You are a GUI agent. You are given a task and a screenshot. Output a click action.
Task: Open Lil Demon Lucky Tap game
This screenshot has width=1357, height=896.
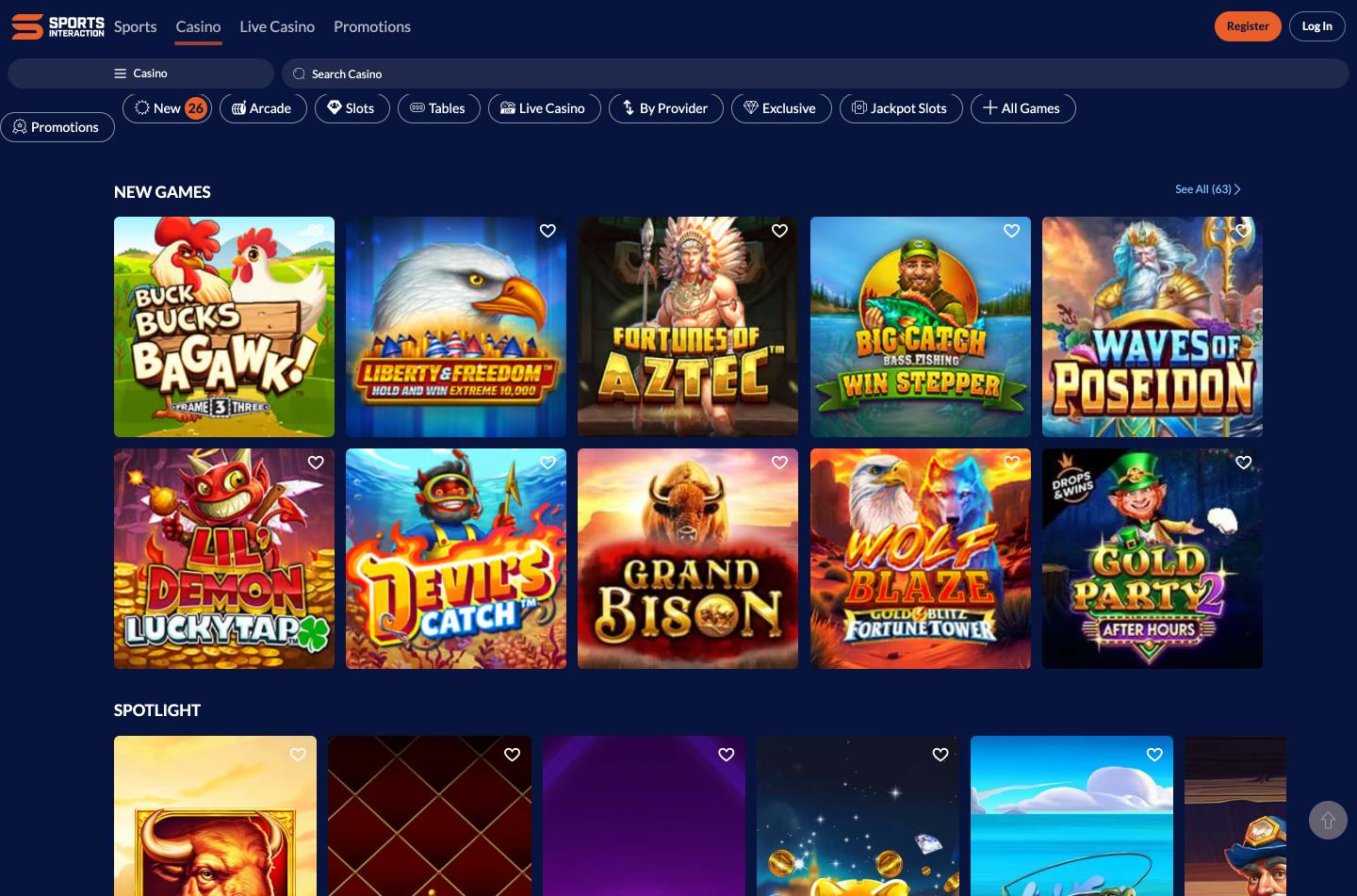pyautogui.click(x=224, y=559)
